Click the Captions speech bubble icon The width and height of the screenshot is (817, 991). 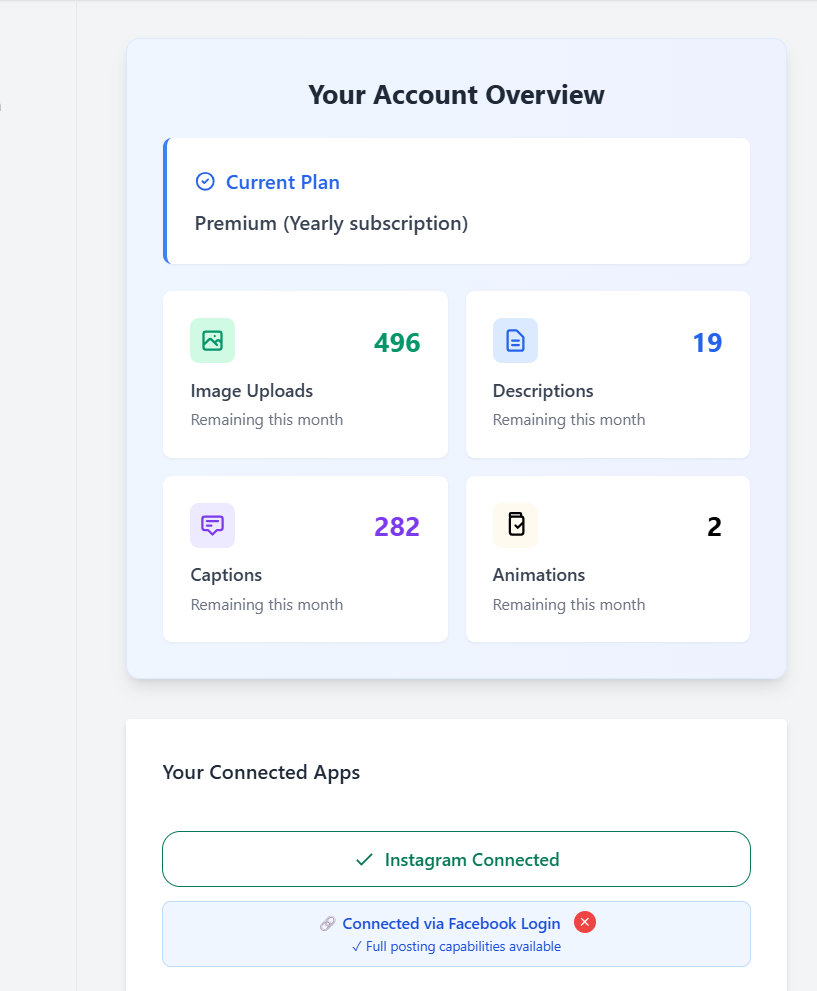coord(212,525)
